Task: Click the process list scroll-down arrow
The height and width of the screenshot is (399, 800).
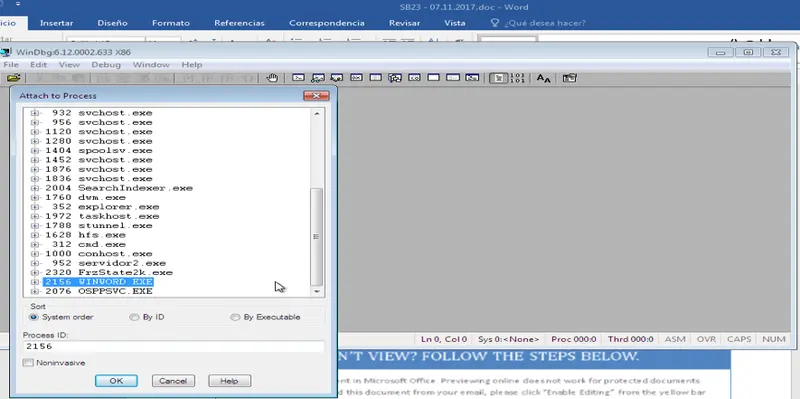Action: coord(317,291)
